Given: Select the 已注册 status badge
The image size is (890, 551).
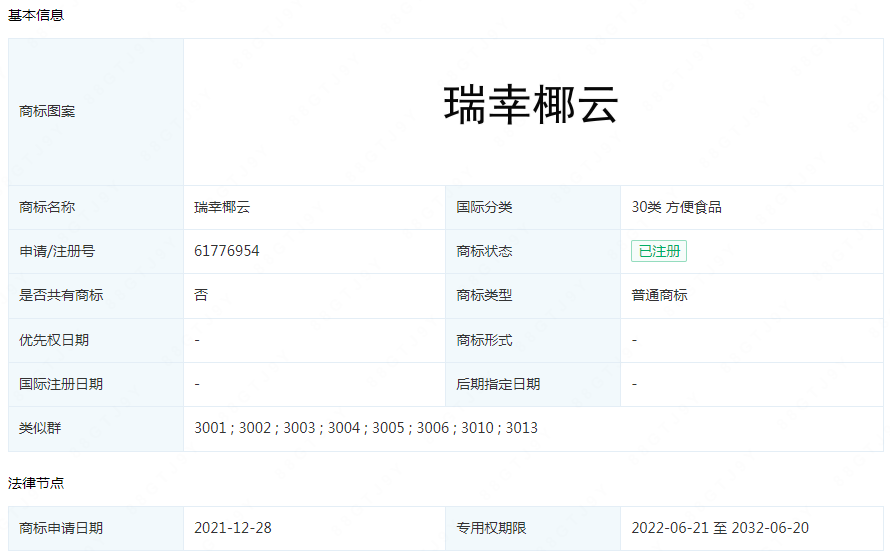Looking at the screenshot, I should pos(658,251).
